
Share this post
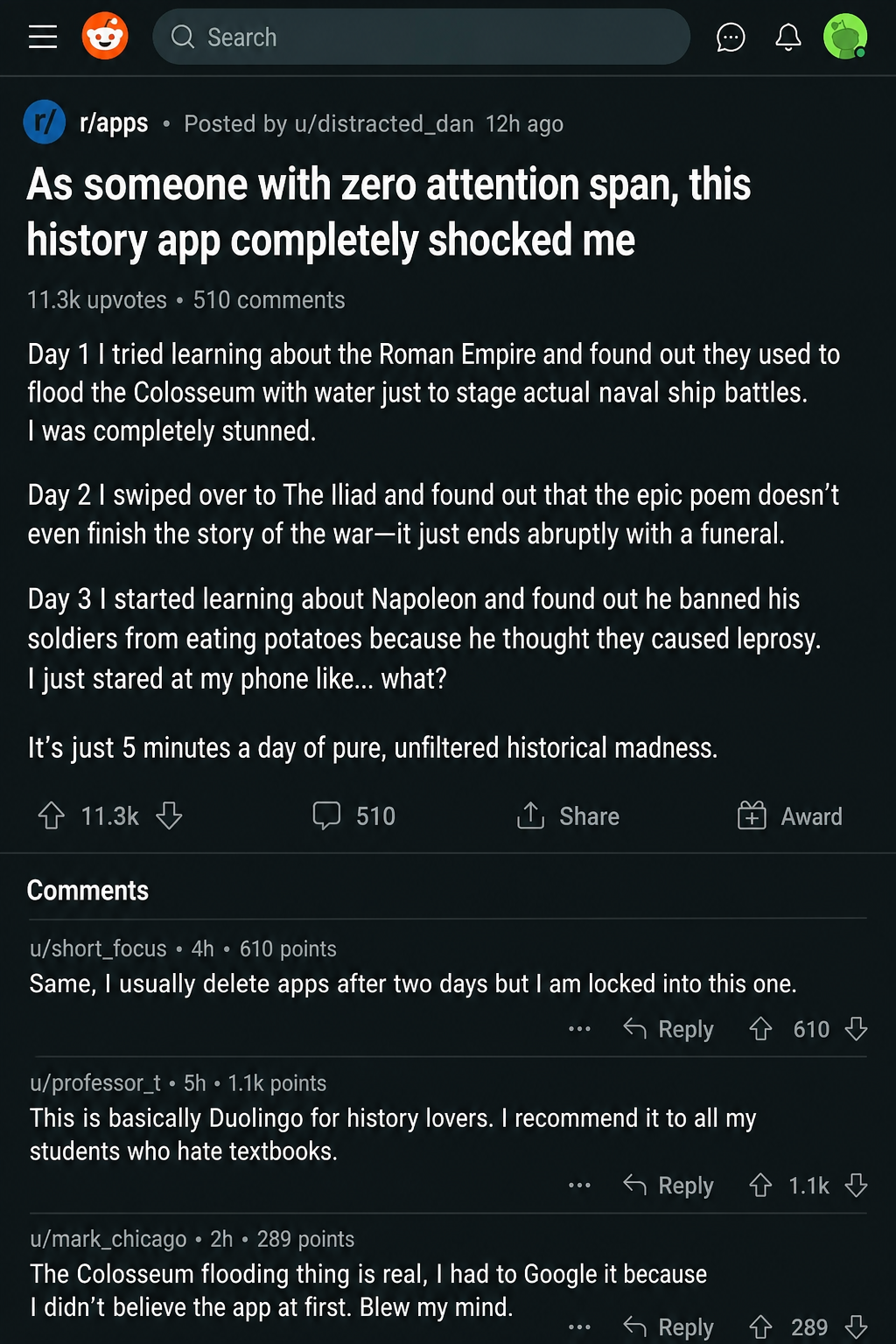[x=568, y=815]
